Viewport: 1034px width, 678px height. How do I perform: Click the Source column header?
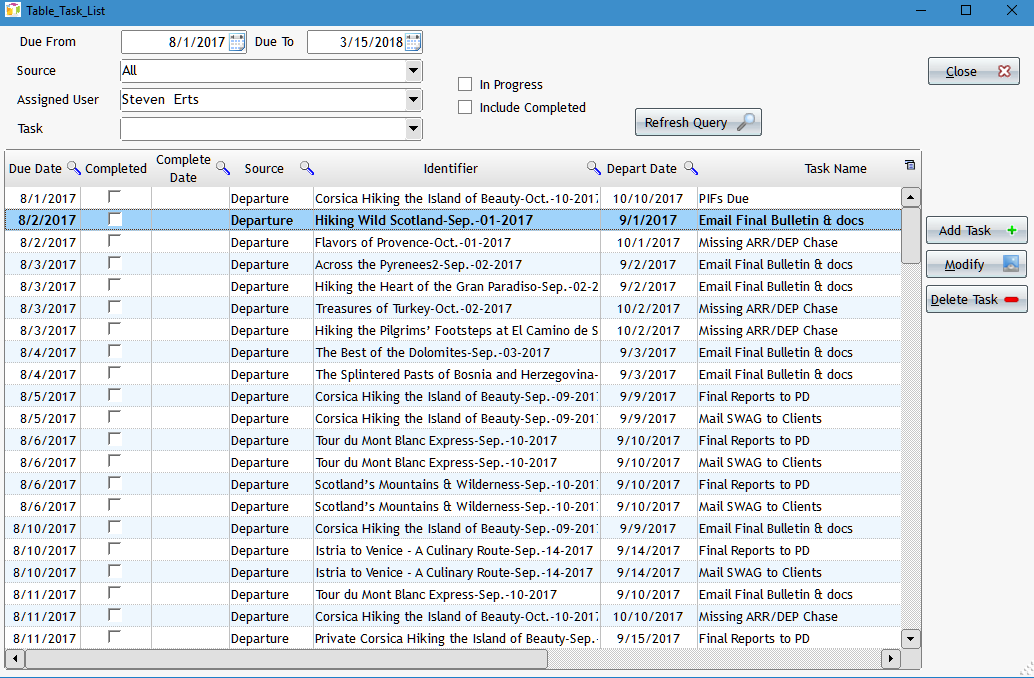[264, 169]
